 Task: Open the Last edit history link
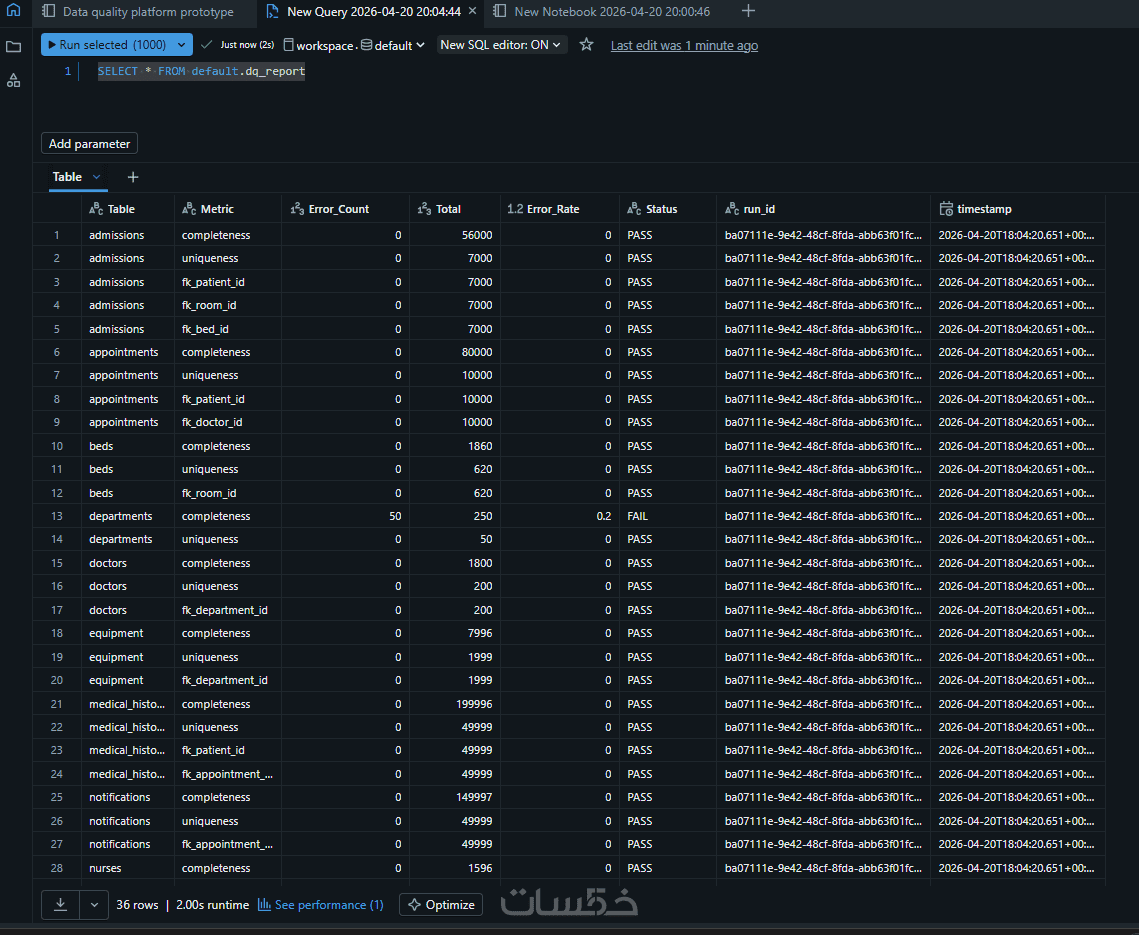(x=684, y=46)
